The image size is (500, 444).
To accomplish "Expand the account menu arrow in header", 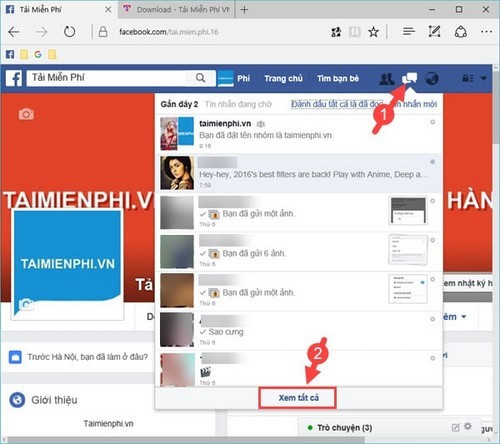I will [x=483, y=79].
